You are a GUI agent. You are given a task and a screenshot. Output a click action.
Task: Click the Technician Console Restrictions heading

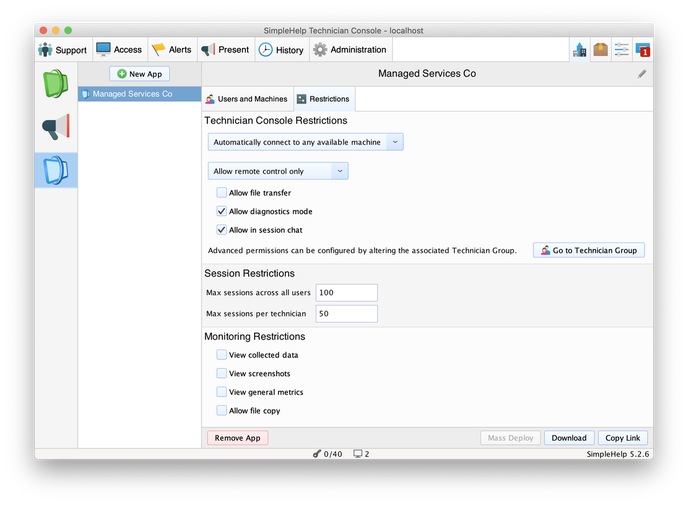point(276,121)
